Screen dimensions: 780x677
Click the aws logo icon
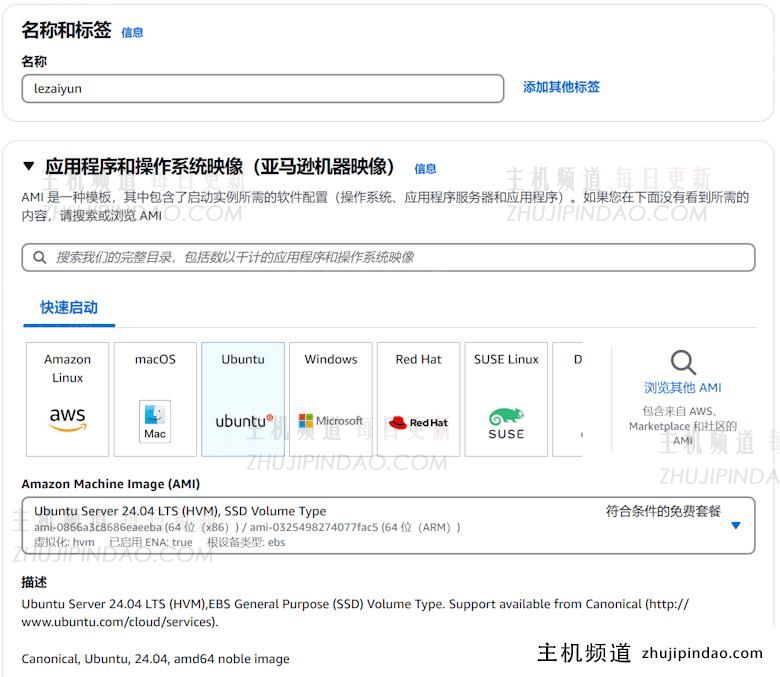coord(68,418)
